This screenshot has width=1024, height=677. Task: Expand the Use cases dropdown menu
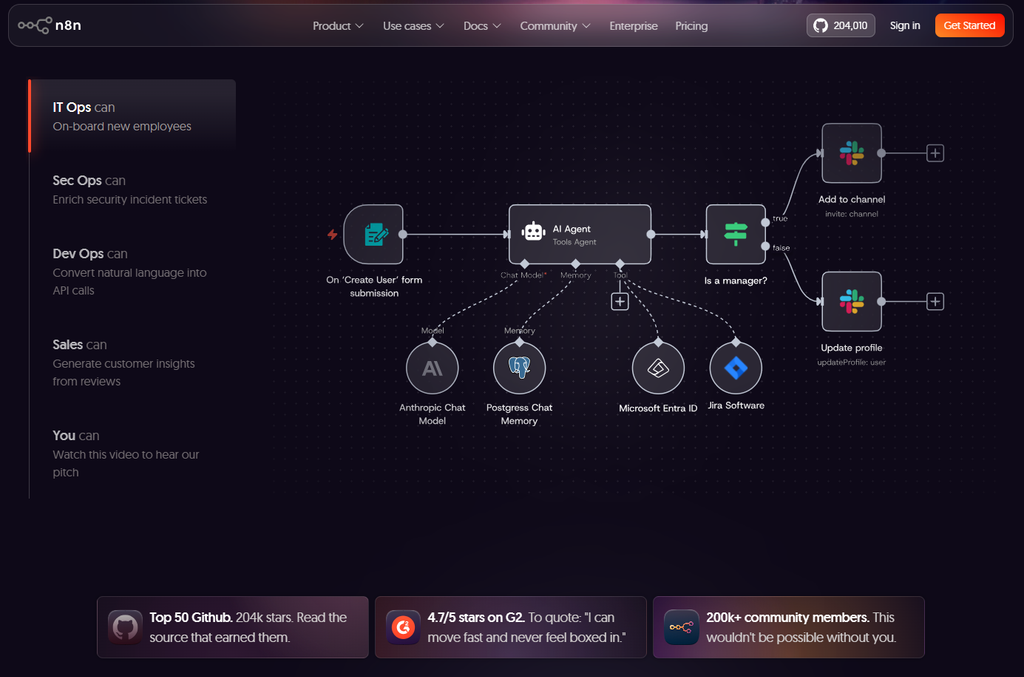click(413, 26)
